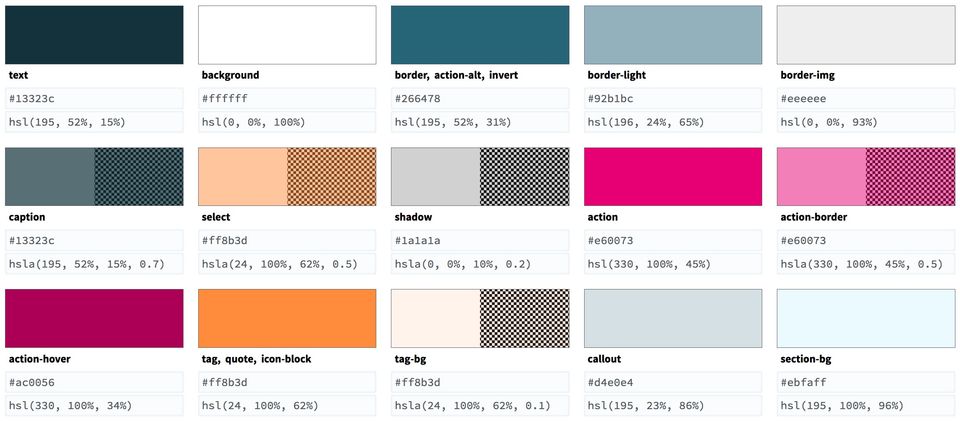Pick the 'section-bg' pale blue swatch
Image resolution: width=960 pixels, height=421 pixels.
[x=866, y=318]
